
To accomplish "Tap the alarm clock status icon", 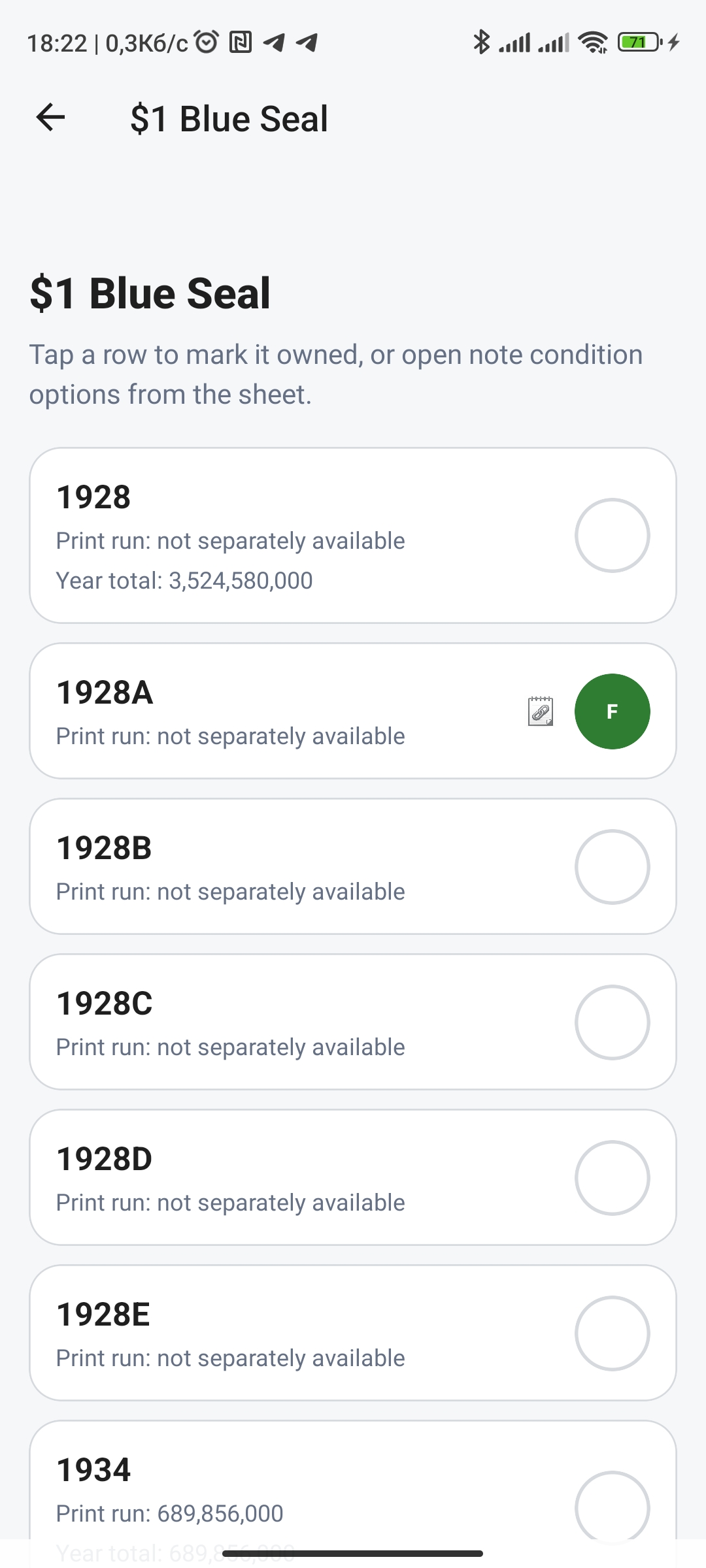I will 207,42.
